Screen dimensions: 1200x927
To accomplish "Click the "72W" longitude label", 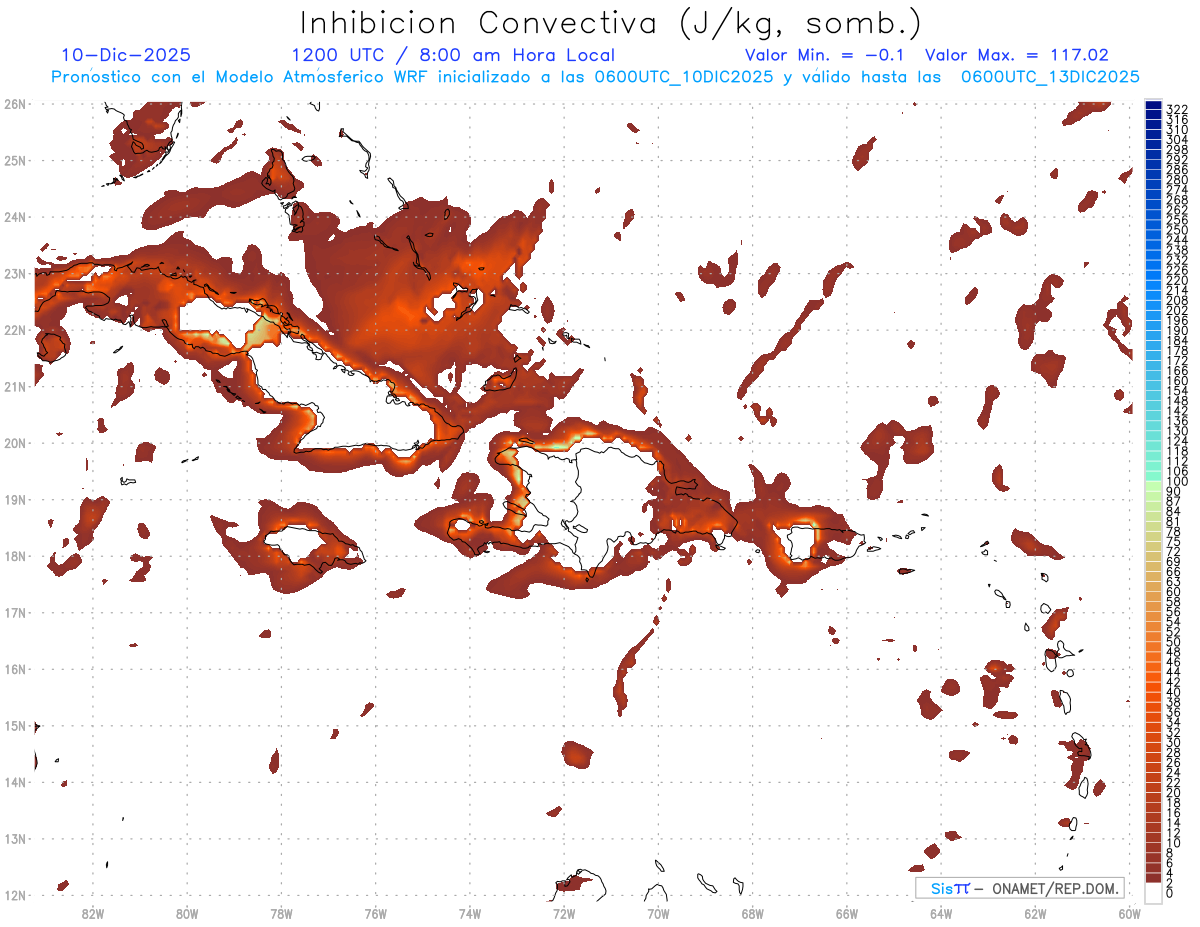I will coord(564,913).
